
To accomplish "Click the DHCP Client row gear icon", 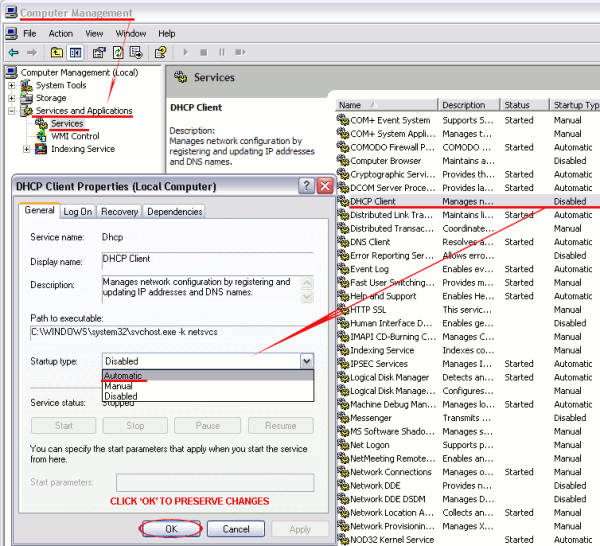I will 343,201.
